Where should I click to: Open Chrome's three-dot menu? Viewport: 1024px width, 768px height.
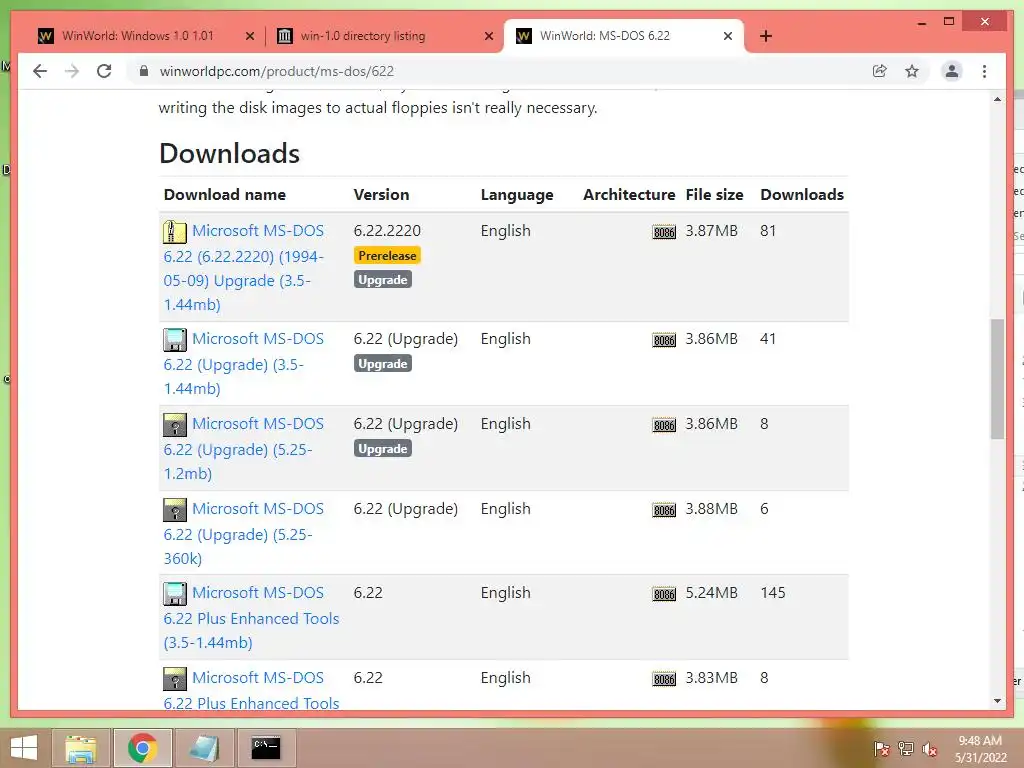[x=984, y=71]
